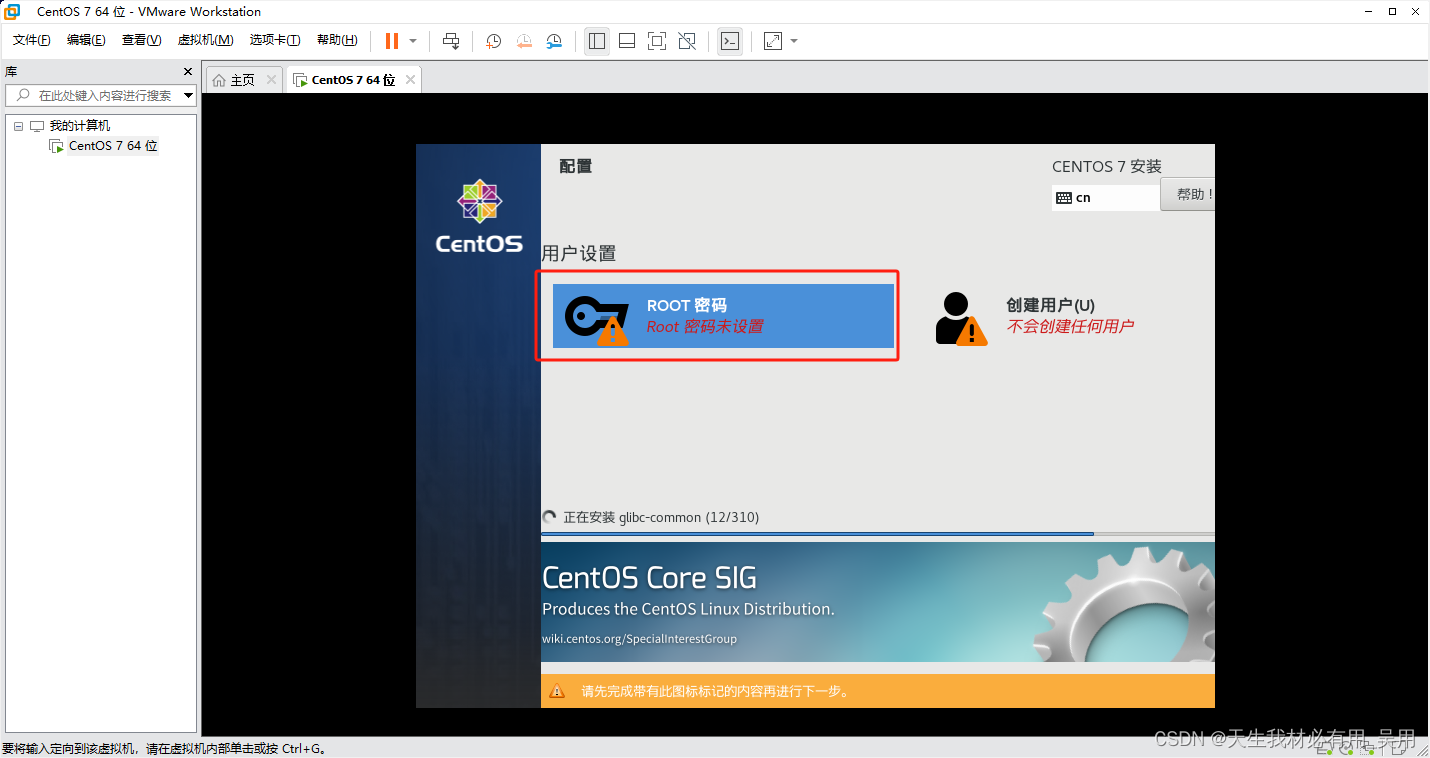The height and width of the screenshot is (758, 1430).
Task: Close the CentOS 7 64 位 tab
Action: coord(410,80)
